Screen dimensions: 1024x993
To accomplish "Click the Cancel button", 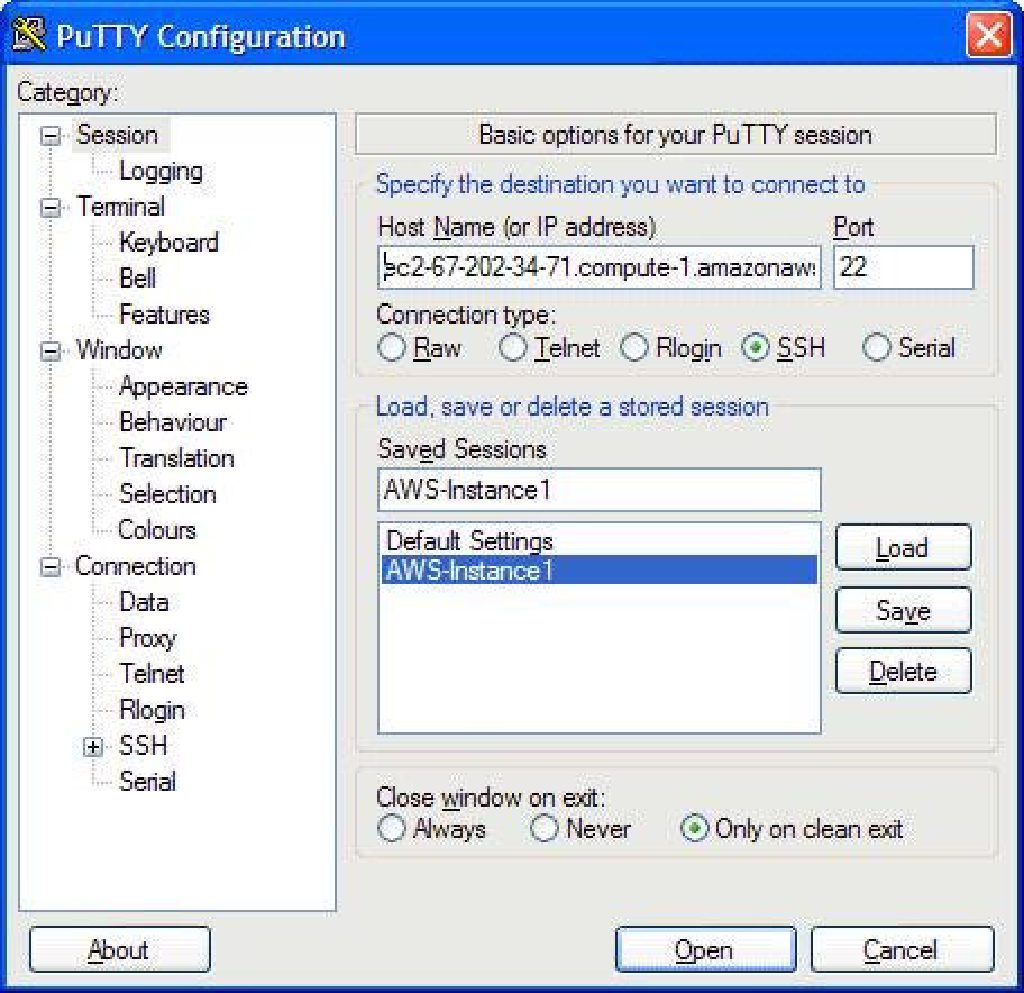I will (902, 950).
